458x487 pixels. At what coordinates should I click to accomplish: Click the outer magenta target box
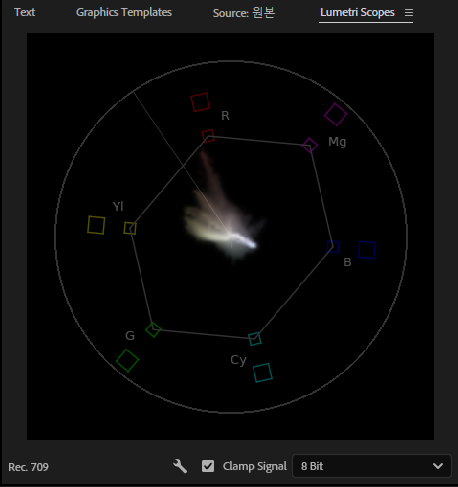point(335,114)
